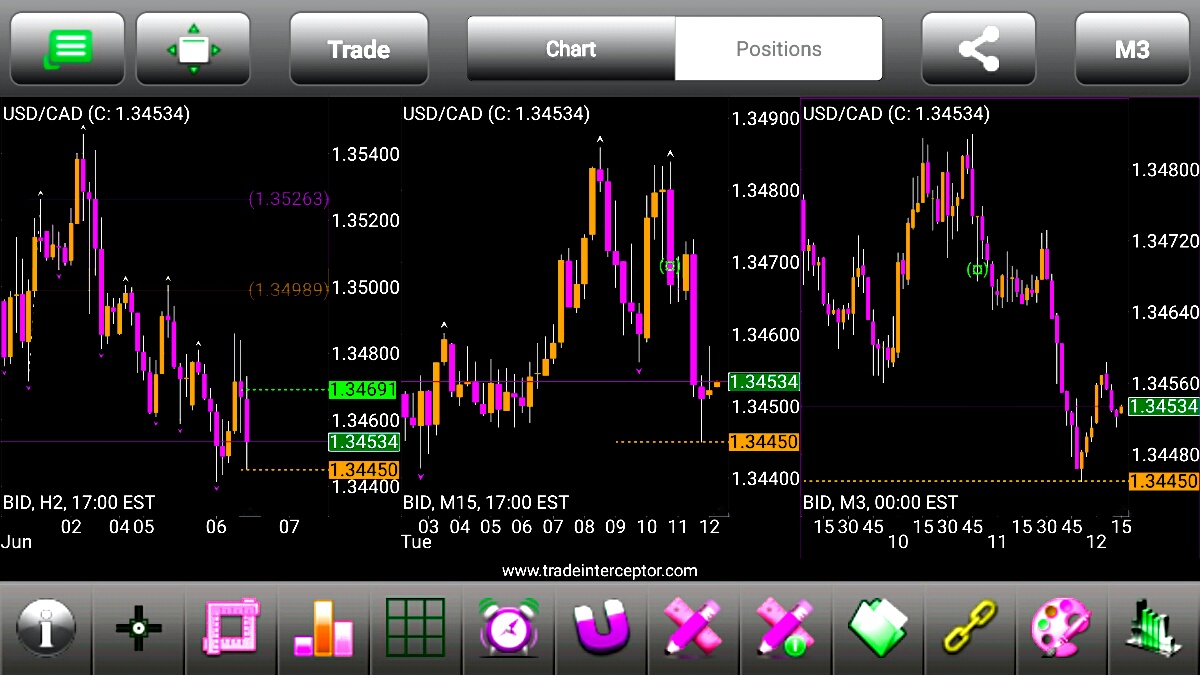This screenshot has width=1200, height=675.
Task: Toggle the magnet snap tool
Action: click(600, 629)
